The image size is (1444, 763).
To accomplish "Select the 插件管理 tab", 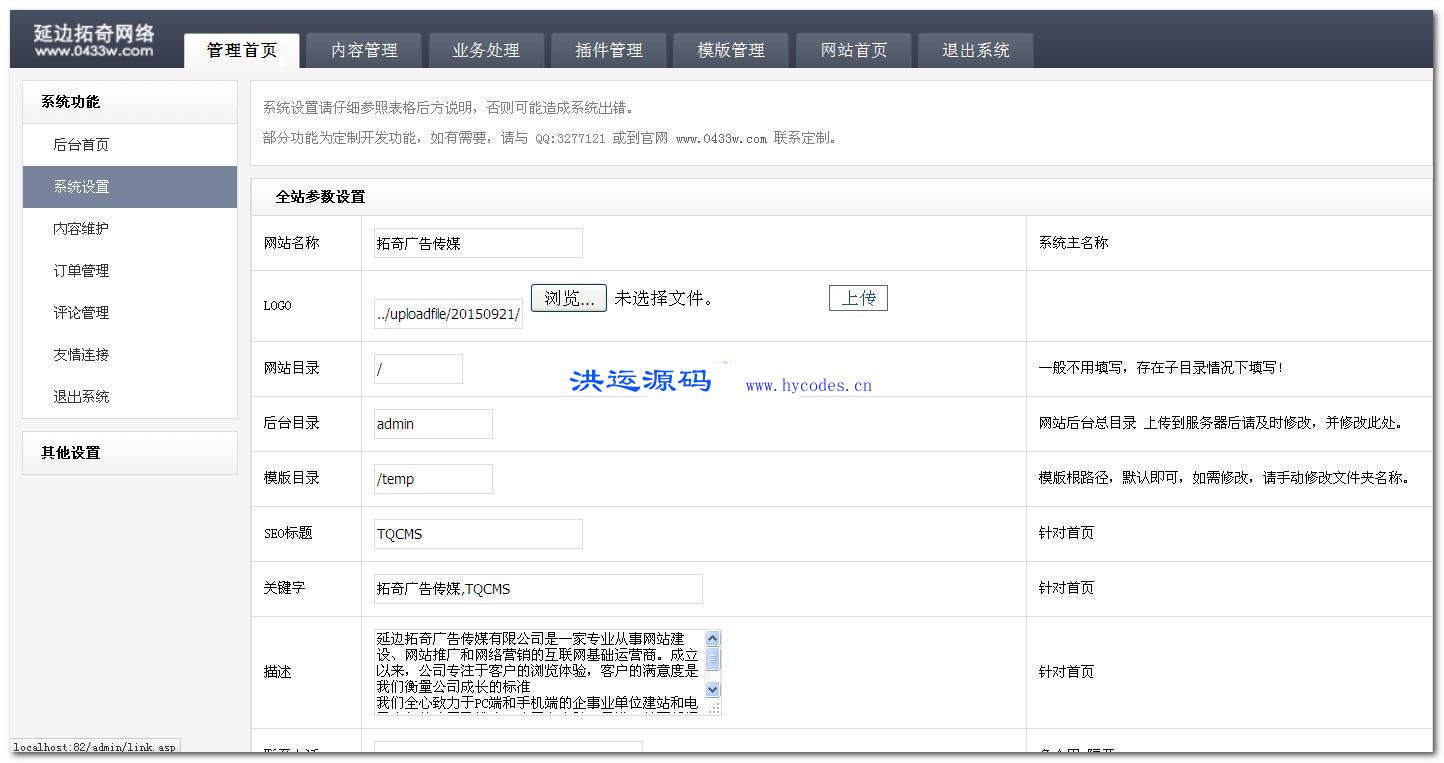I will (608, 51).
